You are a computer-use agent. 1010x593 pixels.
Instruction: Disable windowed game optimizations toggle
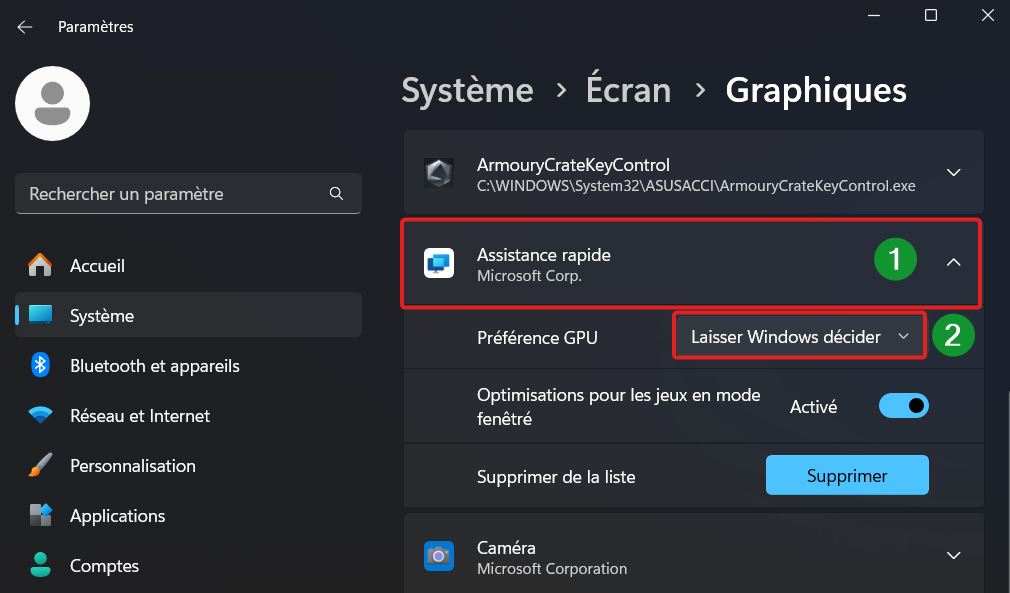point(903,406)
